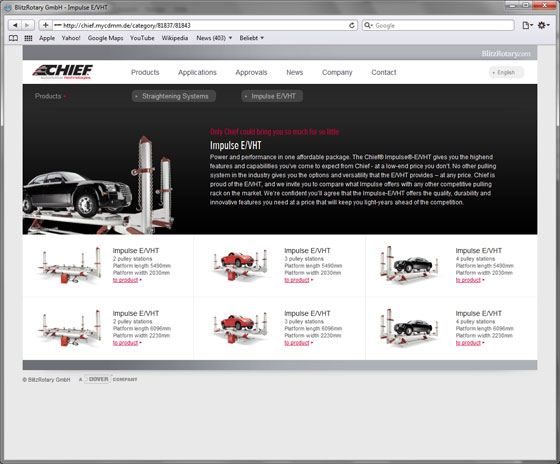This screenshot has width=560, height=464.
Task: Open the Straightening Systems breadcrumb dropdown
Action: [174, 96]
